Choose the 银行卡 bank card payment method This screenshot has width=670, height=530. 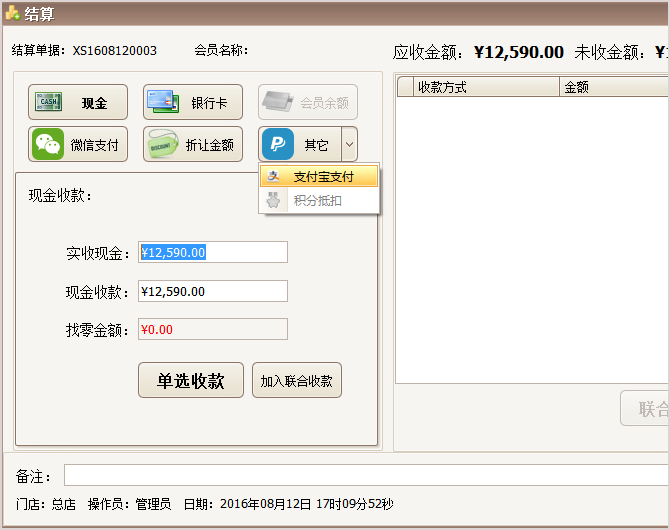click(x=193, y=102)
